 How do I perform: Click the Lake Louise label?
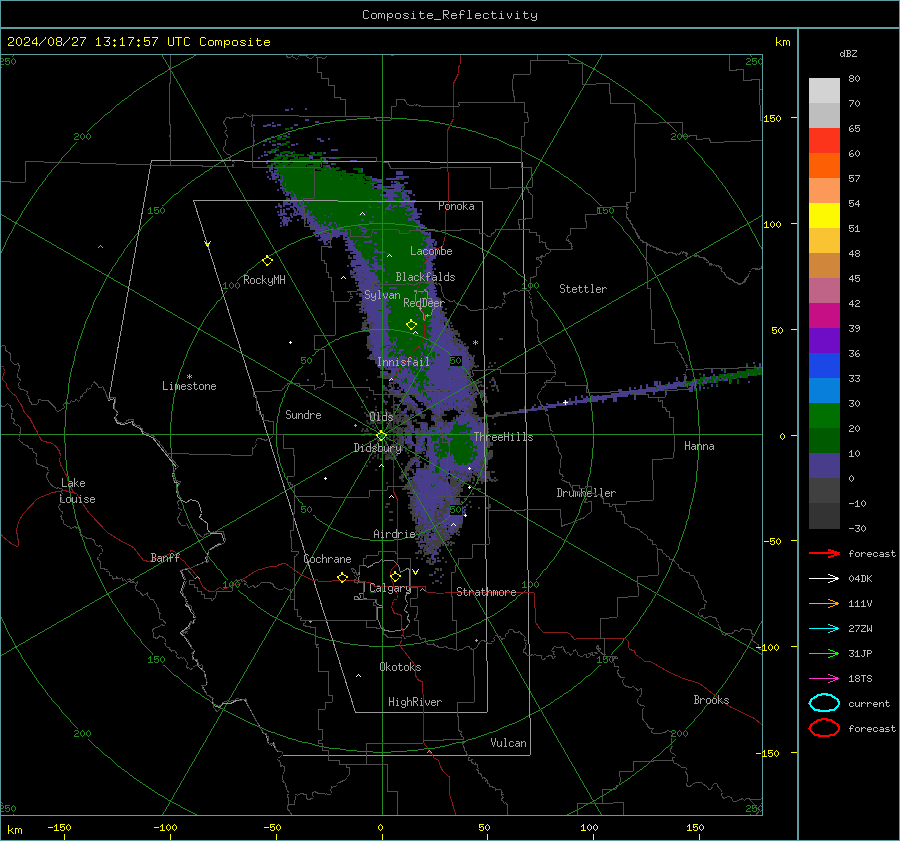point(77,491)
